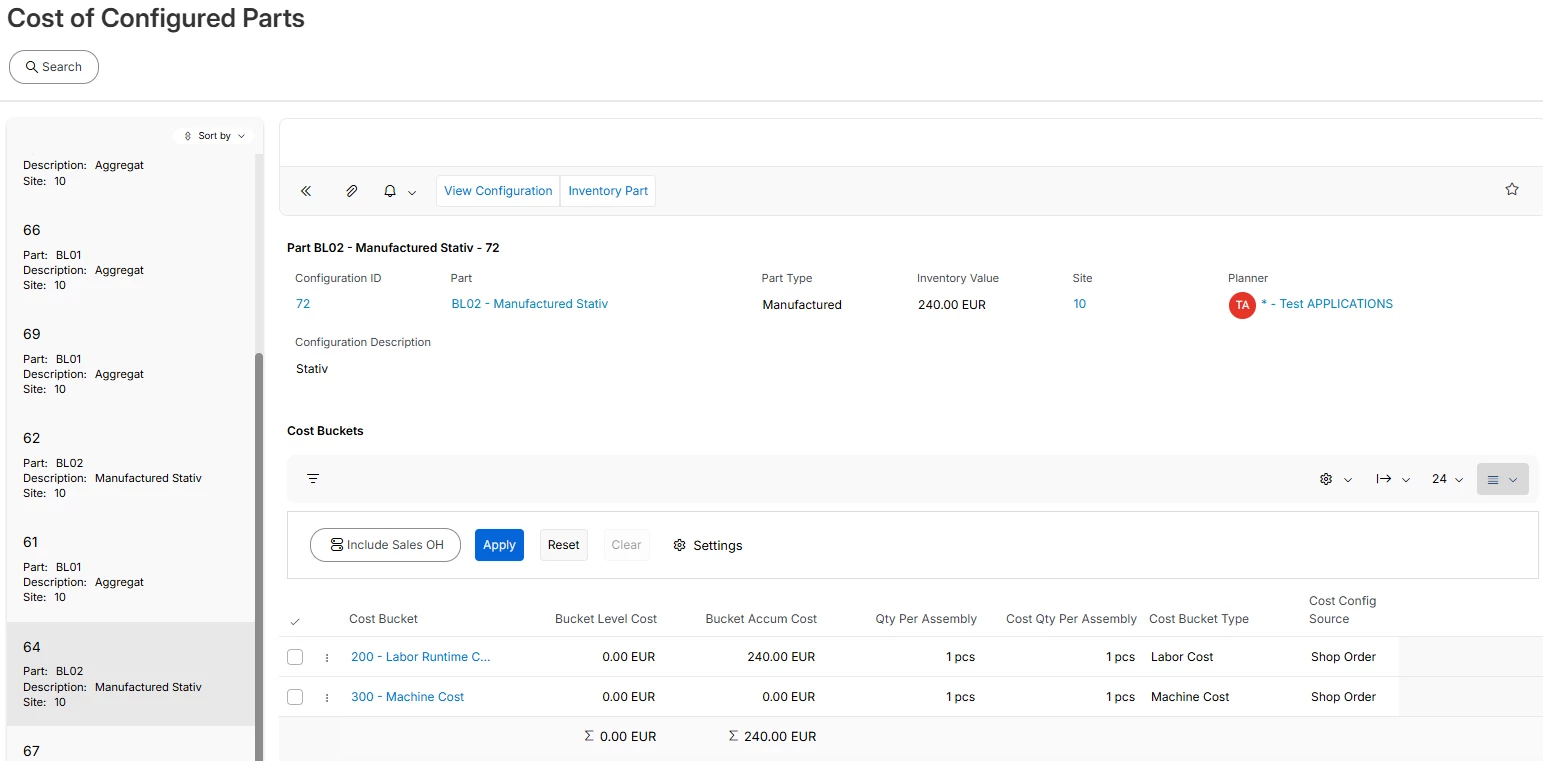Click the Labor Cost bucket type cell

1182,657
